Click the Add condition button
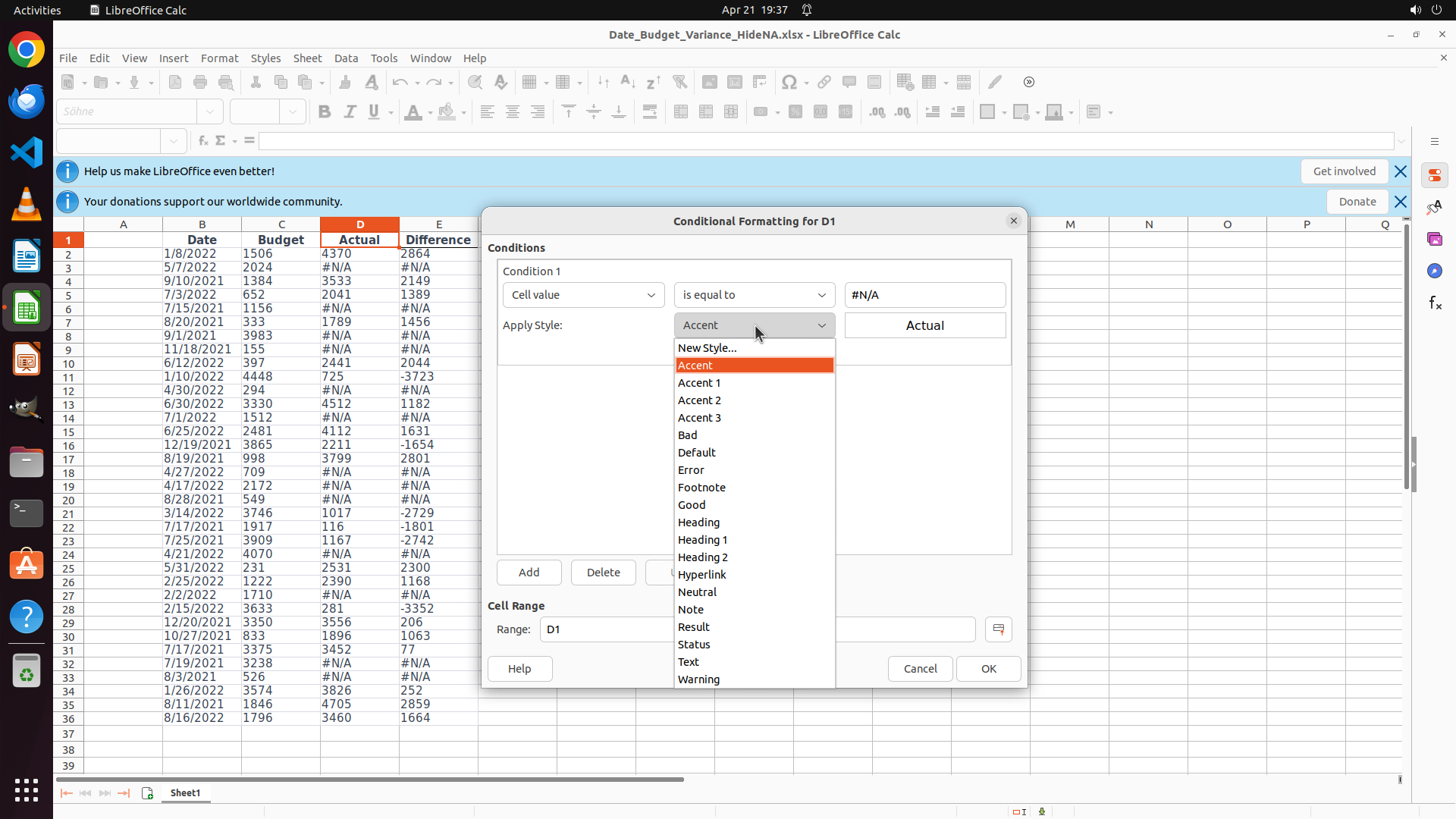The width and height of the screenshot is (1456, 819). (529, 573)
